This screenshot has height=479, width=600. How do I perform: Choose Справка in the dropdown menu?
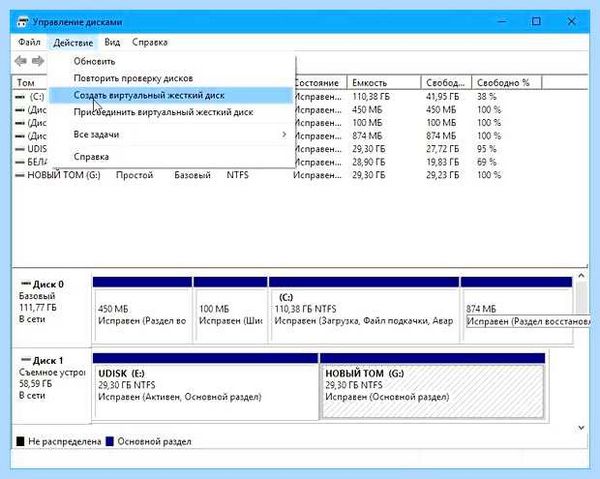coord(171,157)
